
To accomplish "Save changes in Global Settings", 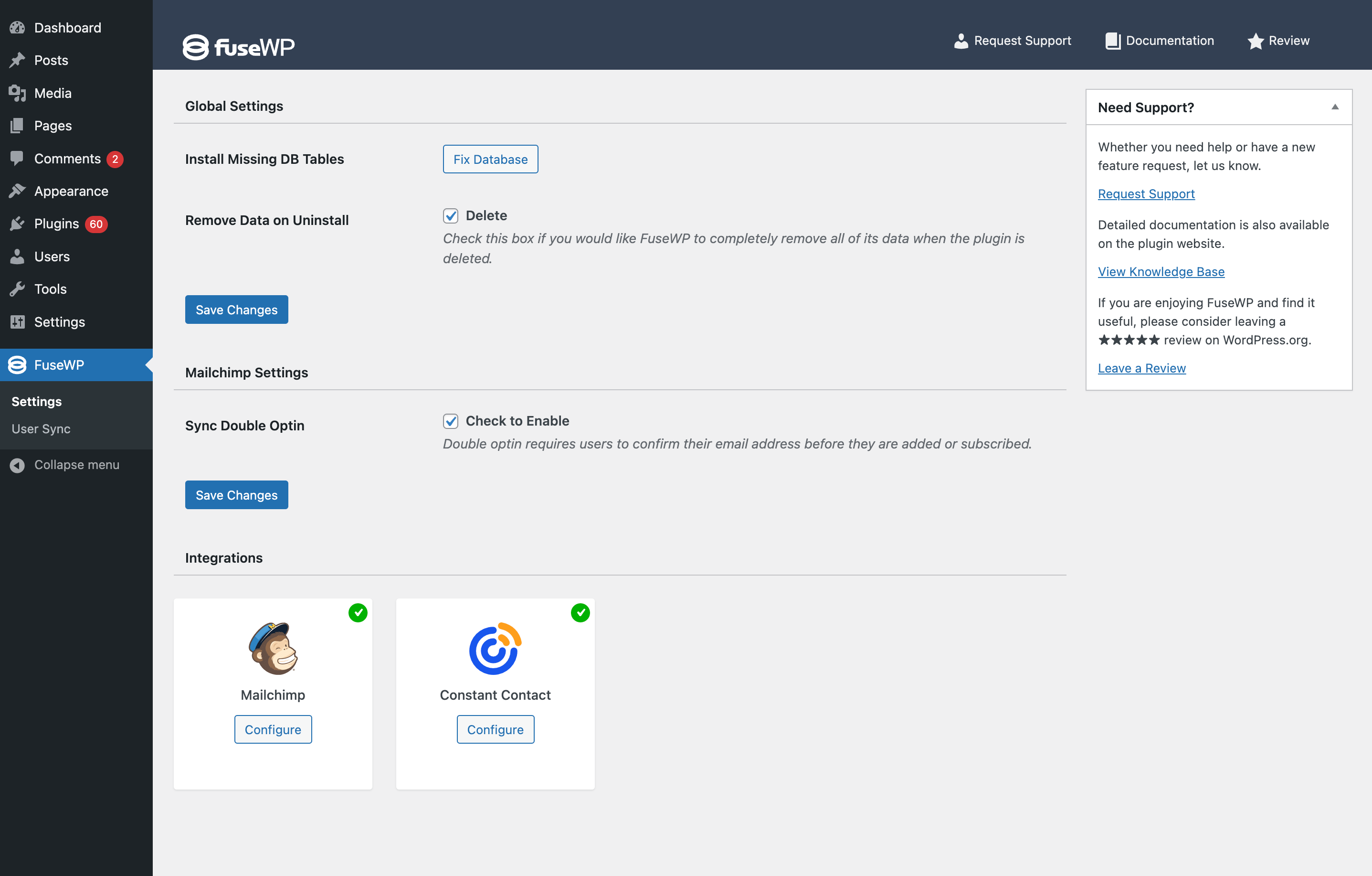I will pos(237,309).
